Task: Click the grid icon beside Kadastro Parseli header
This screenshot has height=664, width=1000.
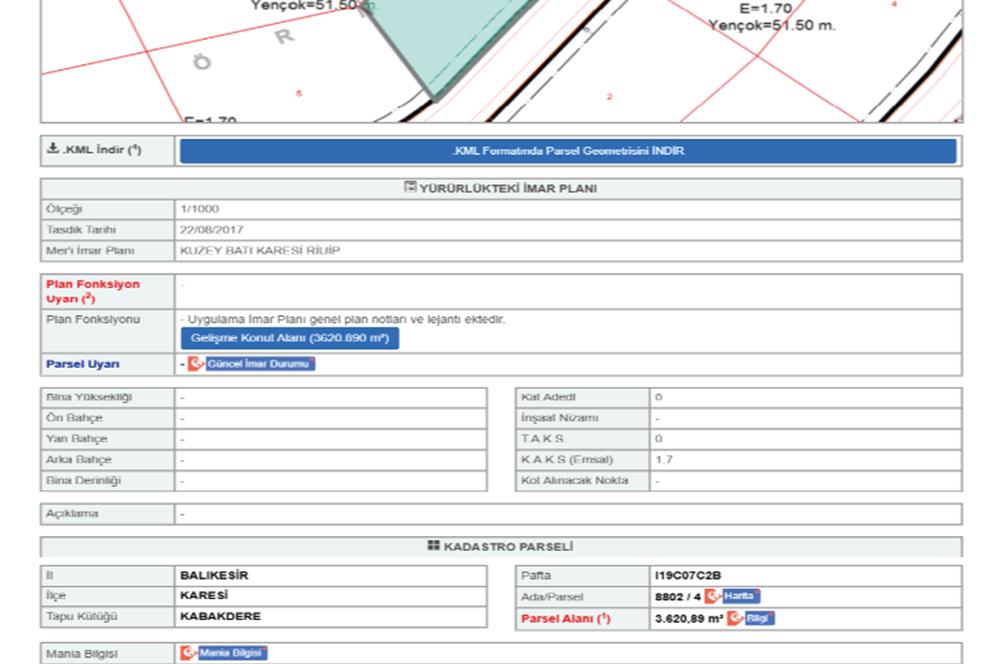Action: click(434, 545)
